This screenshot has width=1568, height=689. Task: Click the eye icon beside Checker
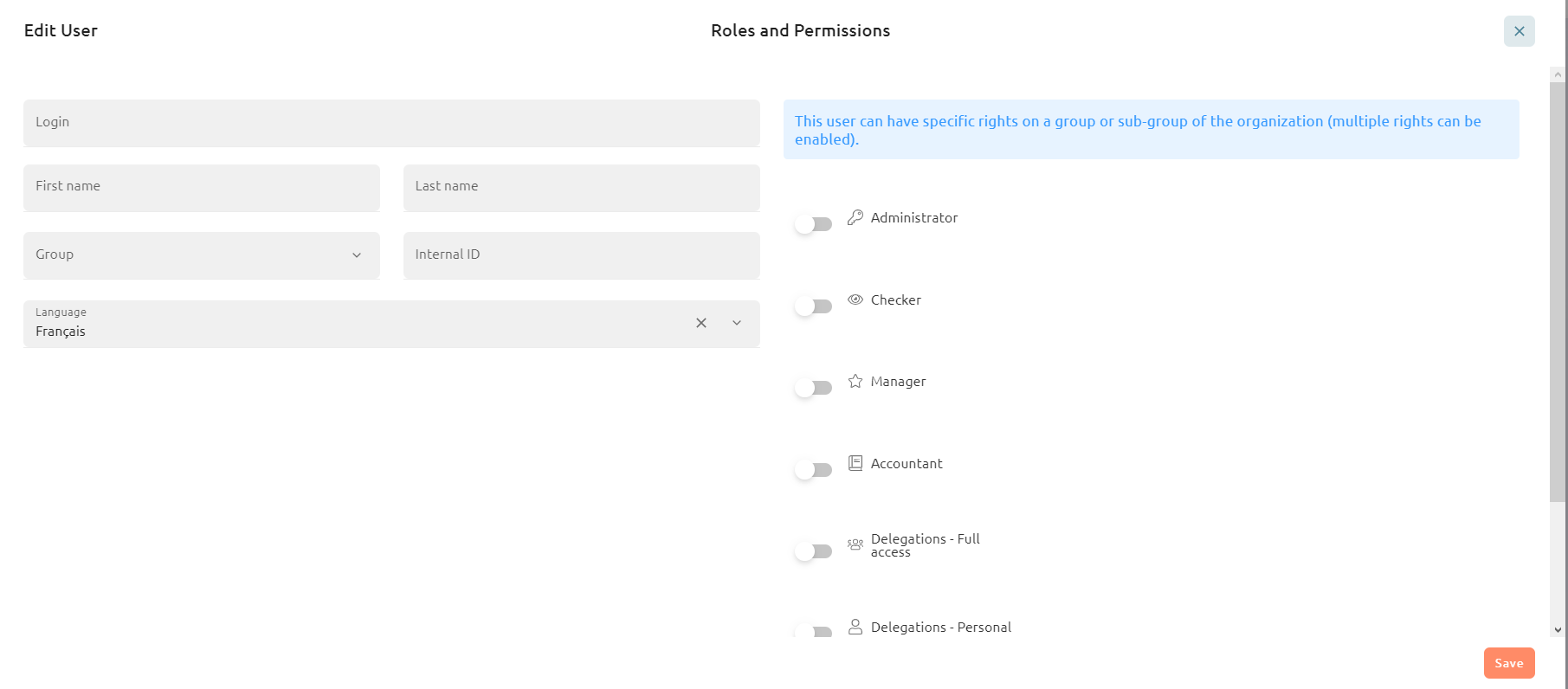pyautogui.click(x=855, y=299)
